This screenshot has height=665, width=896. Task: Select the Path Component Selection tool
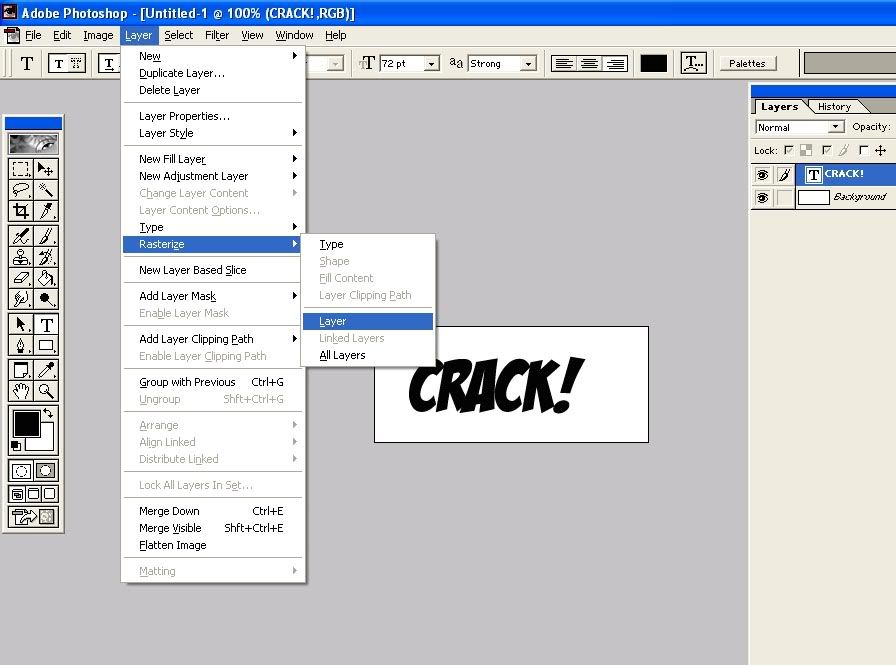point(21,325)
